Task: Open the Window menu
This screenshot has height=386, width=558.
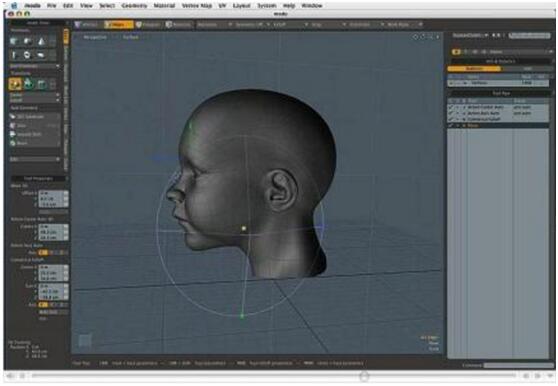Action: click(x=312, y=5)
